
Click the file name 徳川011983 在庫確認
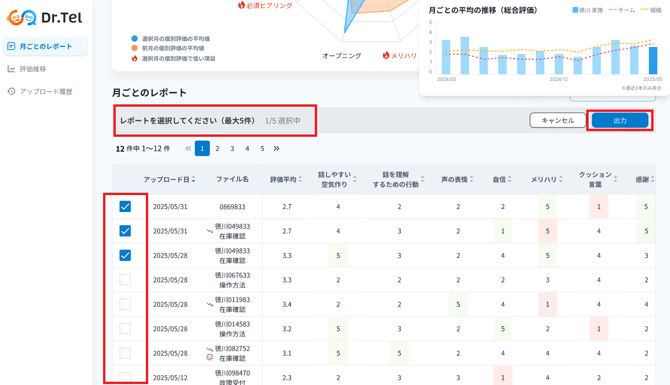click(232, 304)
